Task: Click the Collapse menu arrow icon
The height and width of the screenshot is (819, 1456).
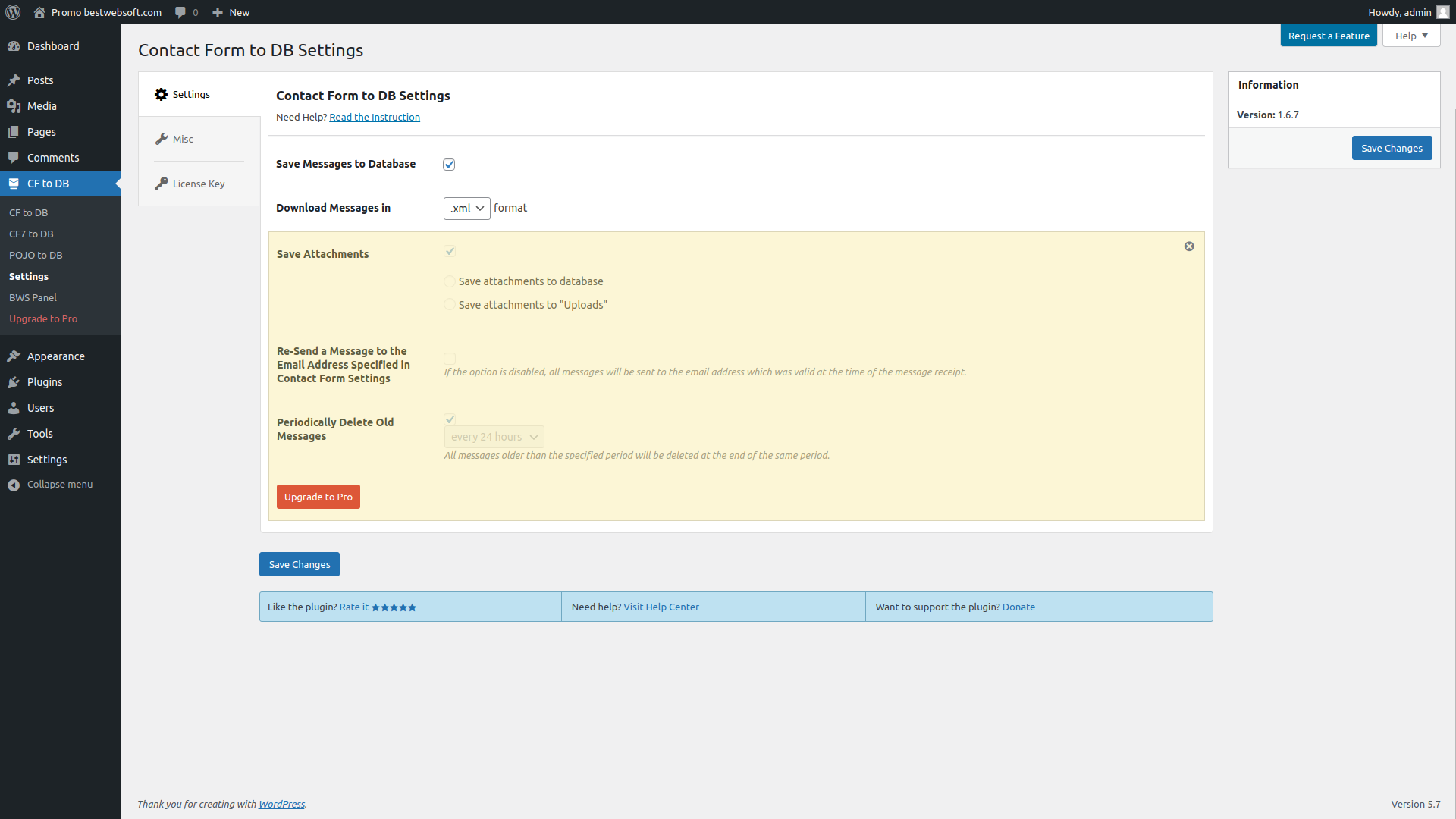Action: click(14, 485)
